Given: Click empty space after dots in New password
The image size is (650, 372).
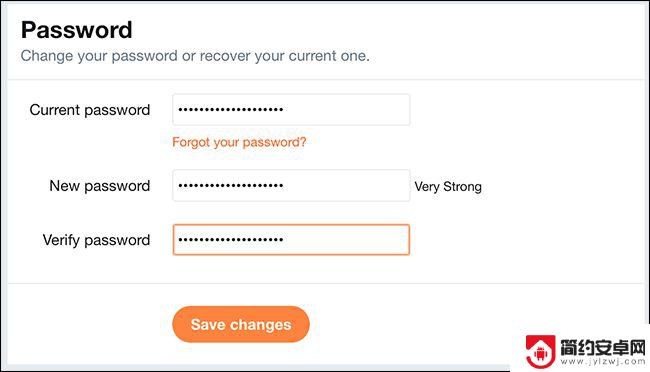Looking at the screenshot, I should tap(346, 185).
